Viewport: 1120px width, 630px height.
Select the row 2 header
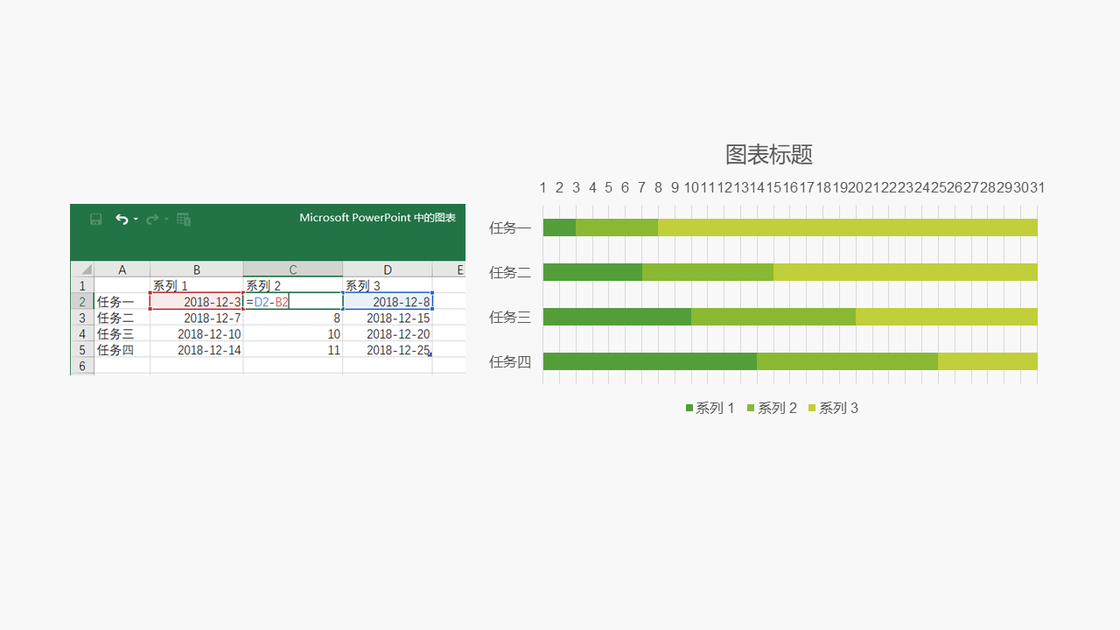point(82,302)
